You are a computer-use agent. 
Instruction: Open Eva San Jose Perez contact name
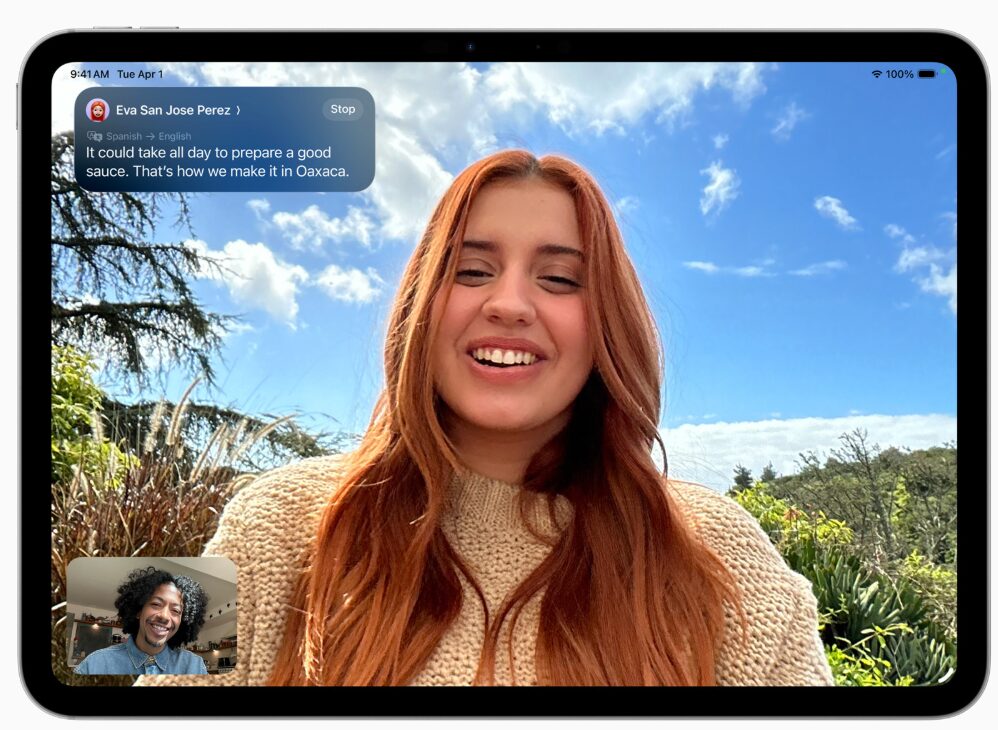(x=172, y=110)
